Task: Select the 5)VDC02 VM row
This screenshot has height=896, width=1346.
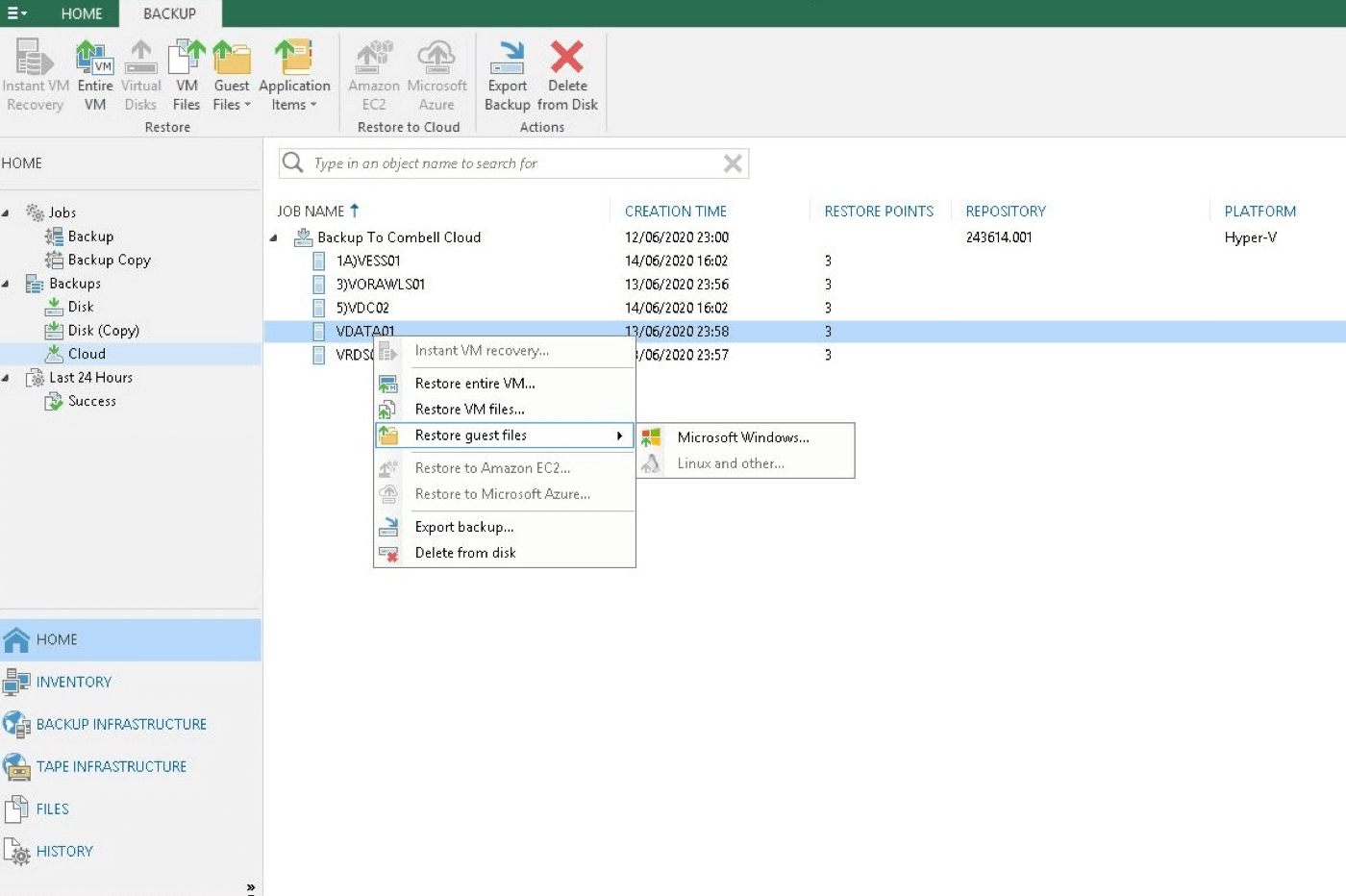Action: point(806,308)
